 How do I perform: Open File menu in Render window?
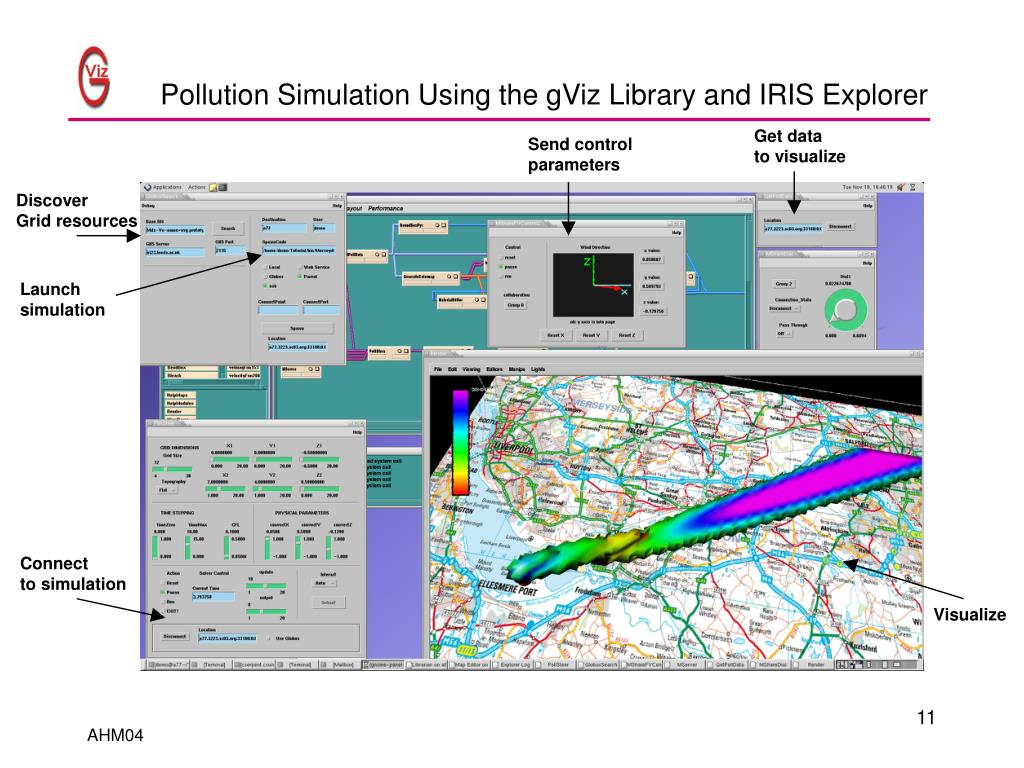coord(438,369)
